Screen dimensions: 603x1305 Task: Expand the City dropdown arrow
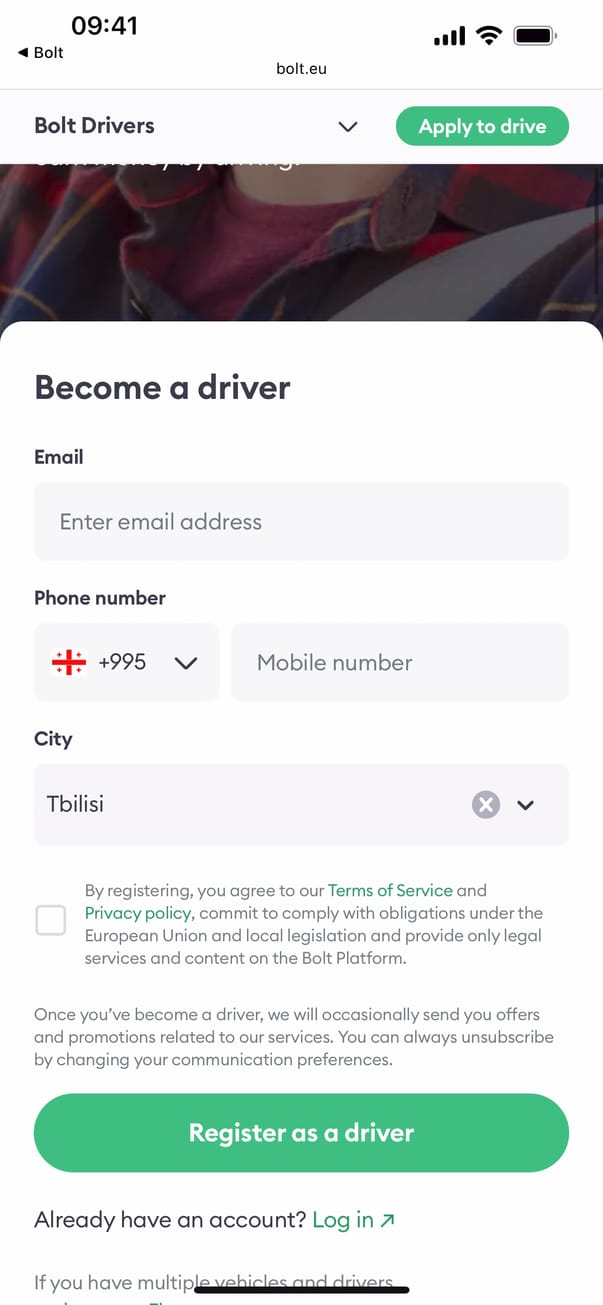[526, 805]
